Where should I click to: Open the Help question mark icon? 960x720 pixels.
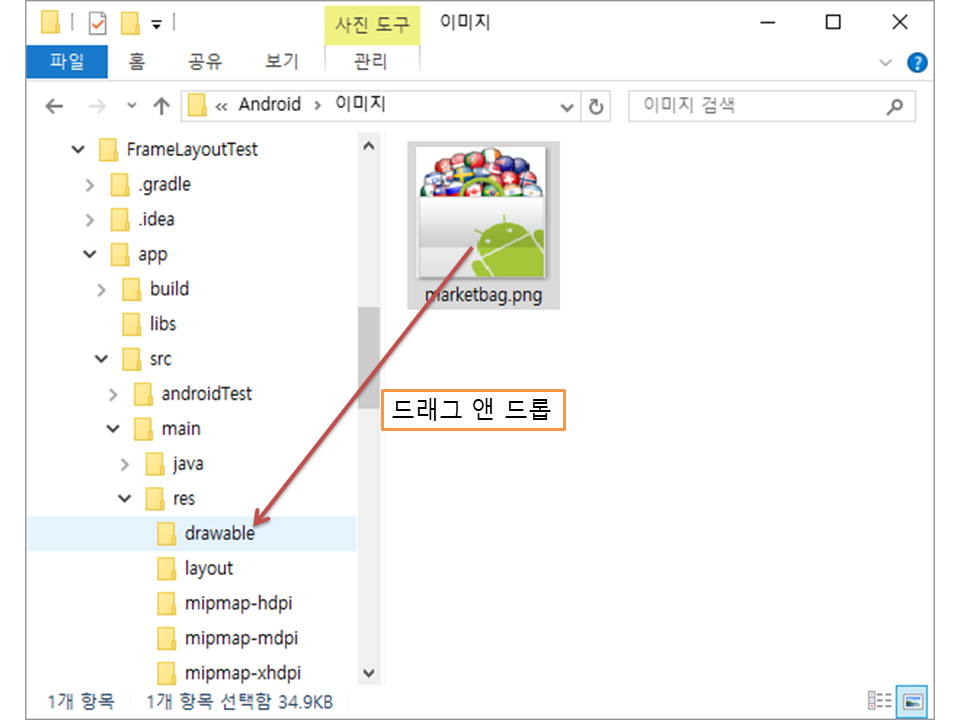pyautogui.click(x=916, y=62)
